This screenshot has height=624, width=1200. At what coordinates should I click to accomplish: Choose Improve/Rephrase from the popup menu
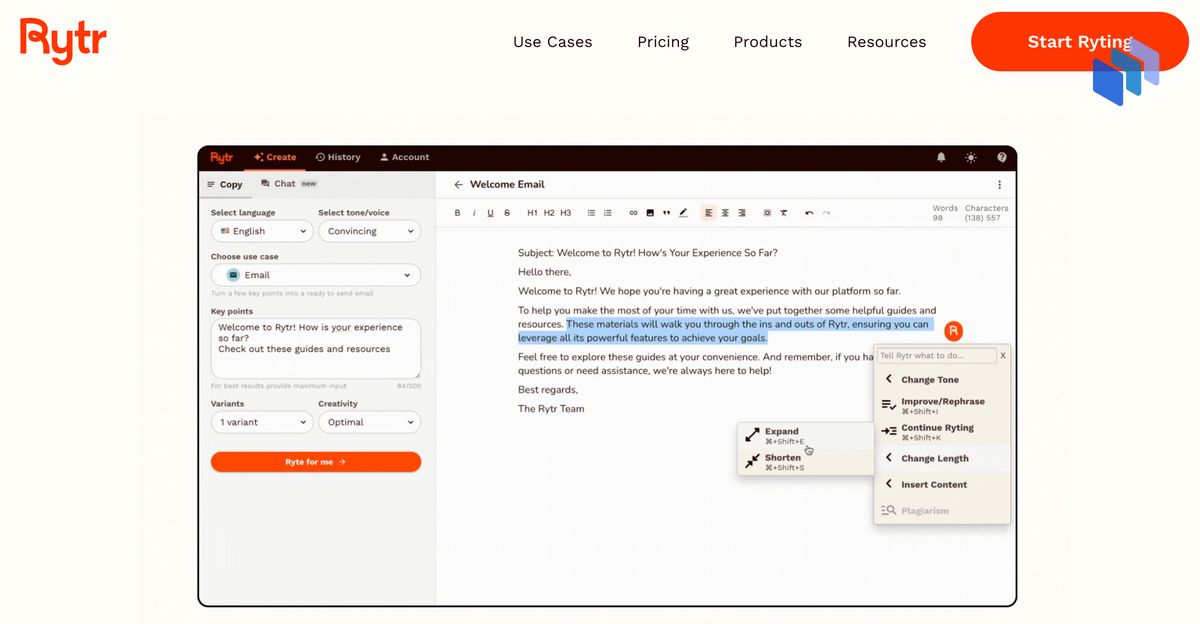pyautogui.click(x=942, y=405)
